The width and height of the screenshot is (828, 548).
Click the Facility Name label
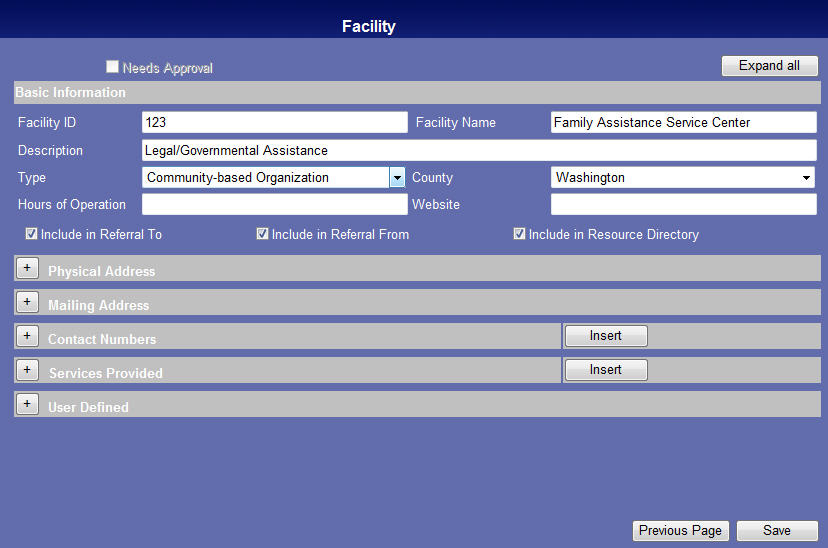[x=456, y=122]
